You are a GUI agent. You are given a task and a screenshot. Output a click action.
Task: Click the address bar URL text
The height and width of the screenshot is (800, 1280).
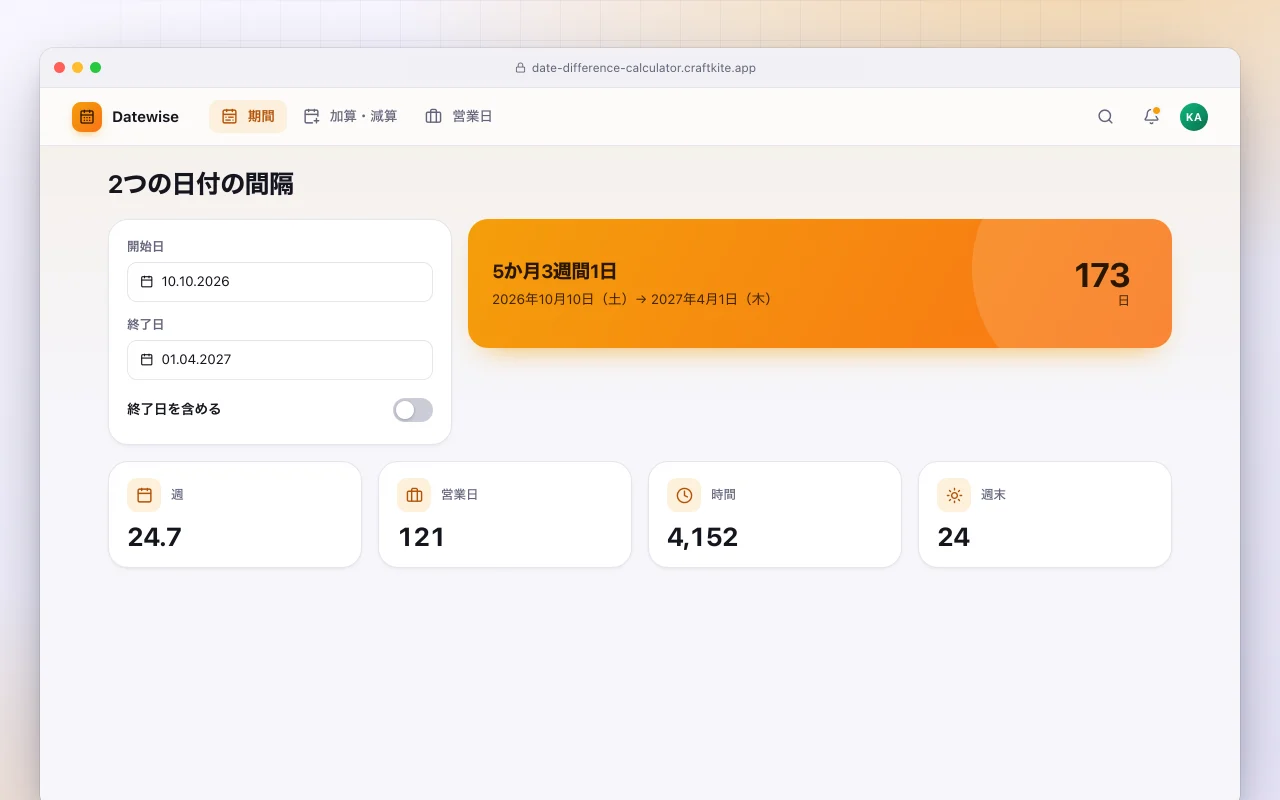(x=644, y=68)
